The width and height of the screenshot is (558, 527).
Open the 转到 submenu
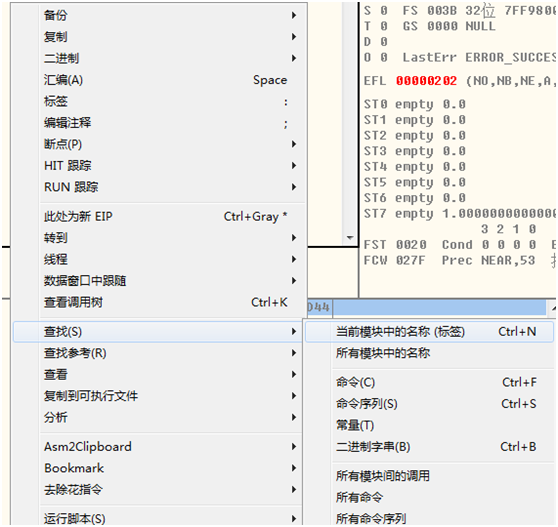158,238
